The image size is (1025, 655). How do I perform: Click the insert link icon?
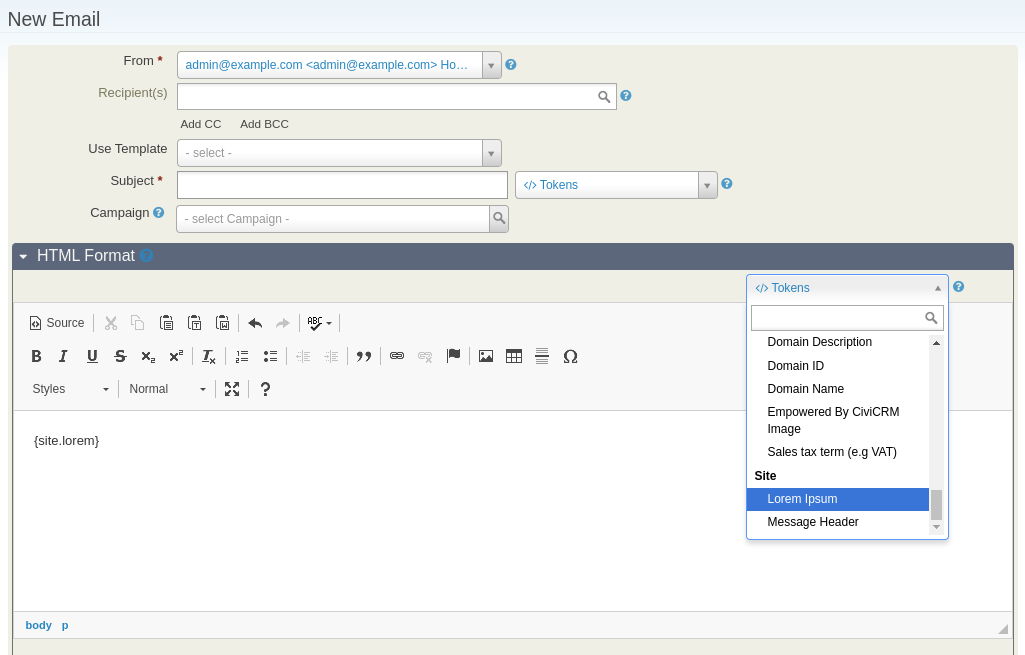pyautogui.click(x=397, y=356)
